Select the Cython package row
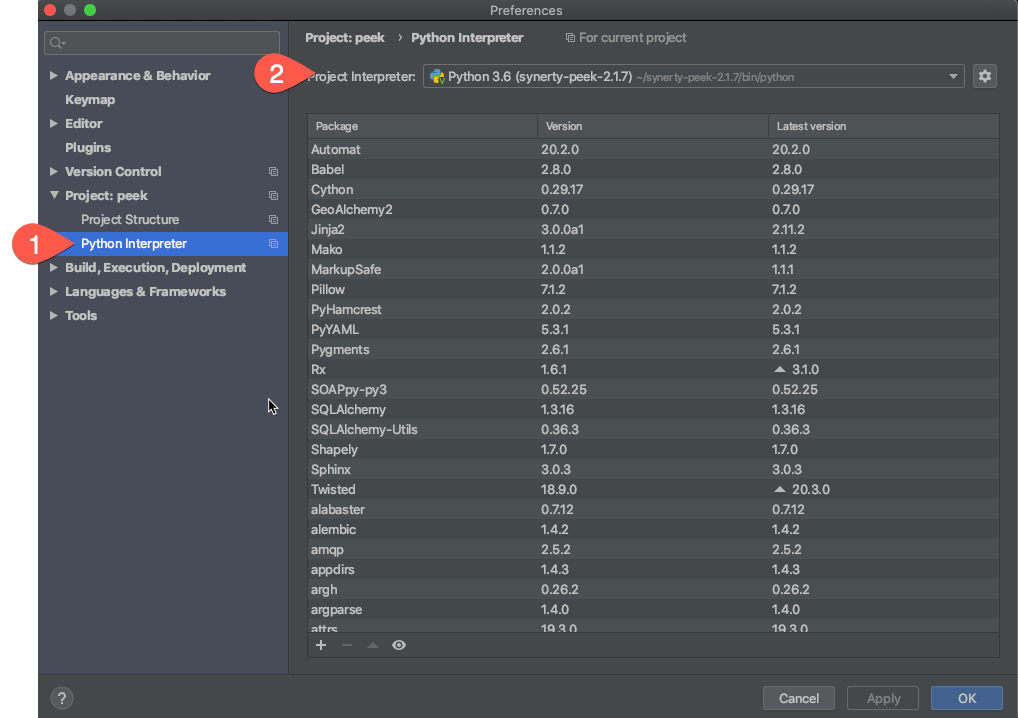This screenshot has width=1018, height=718. (653, 190)
